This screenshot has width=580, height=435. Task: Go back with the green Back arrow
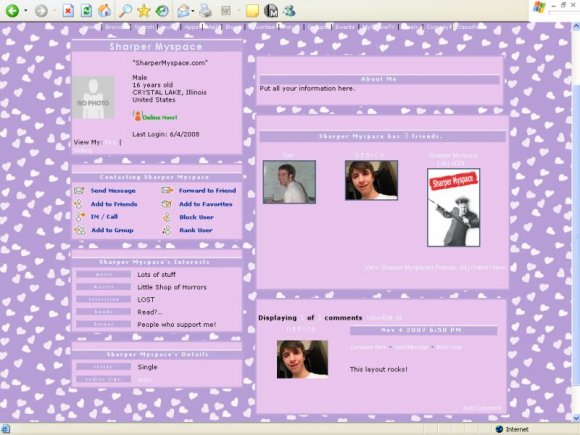[x=12, y=10]
